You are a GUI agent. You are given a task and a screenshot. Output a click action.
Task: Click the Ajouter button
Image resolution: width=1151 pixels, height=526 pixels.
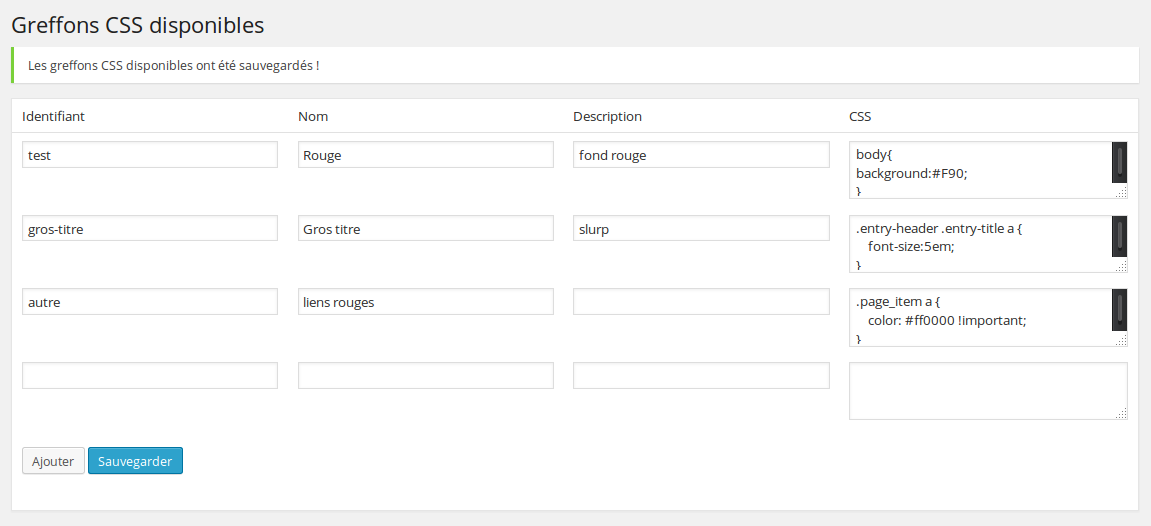click(x=54, y=461)
